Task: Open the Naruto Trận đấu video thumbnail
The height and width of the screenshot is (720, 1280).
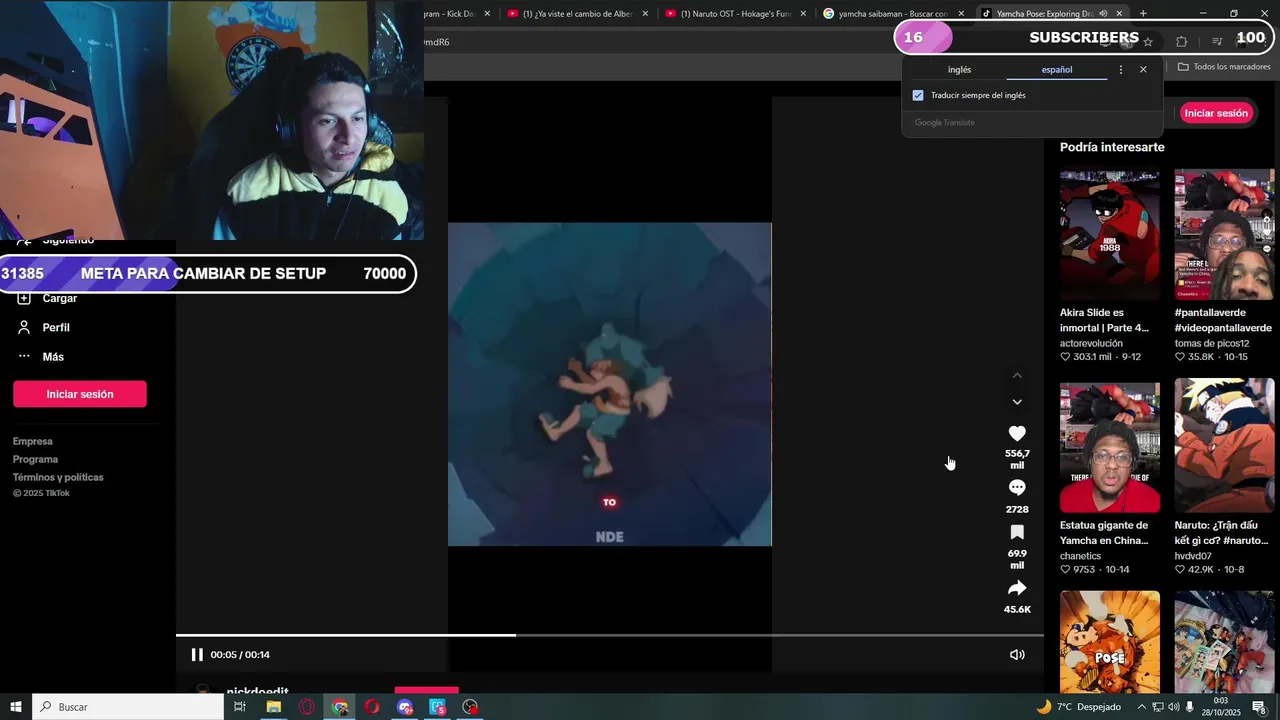Action: coord(1225,447)
